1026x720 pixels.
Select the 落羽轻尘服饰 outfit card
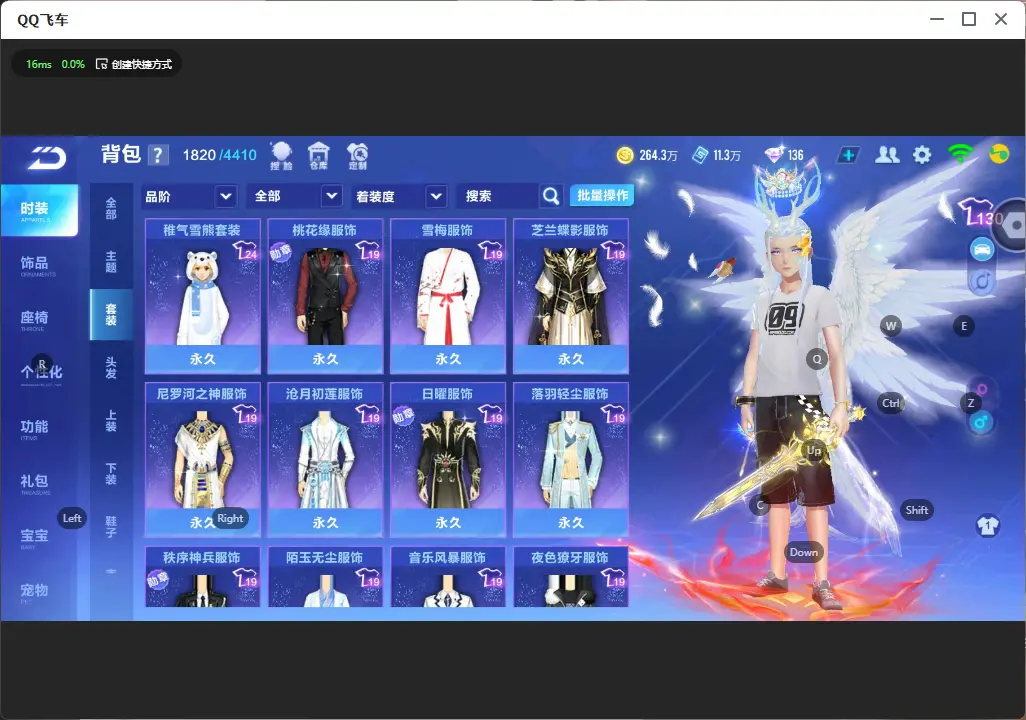point(571,459)
